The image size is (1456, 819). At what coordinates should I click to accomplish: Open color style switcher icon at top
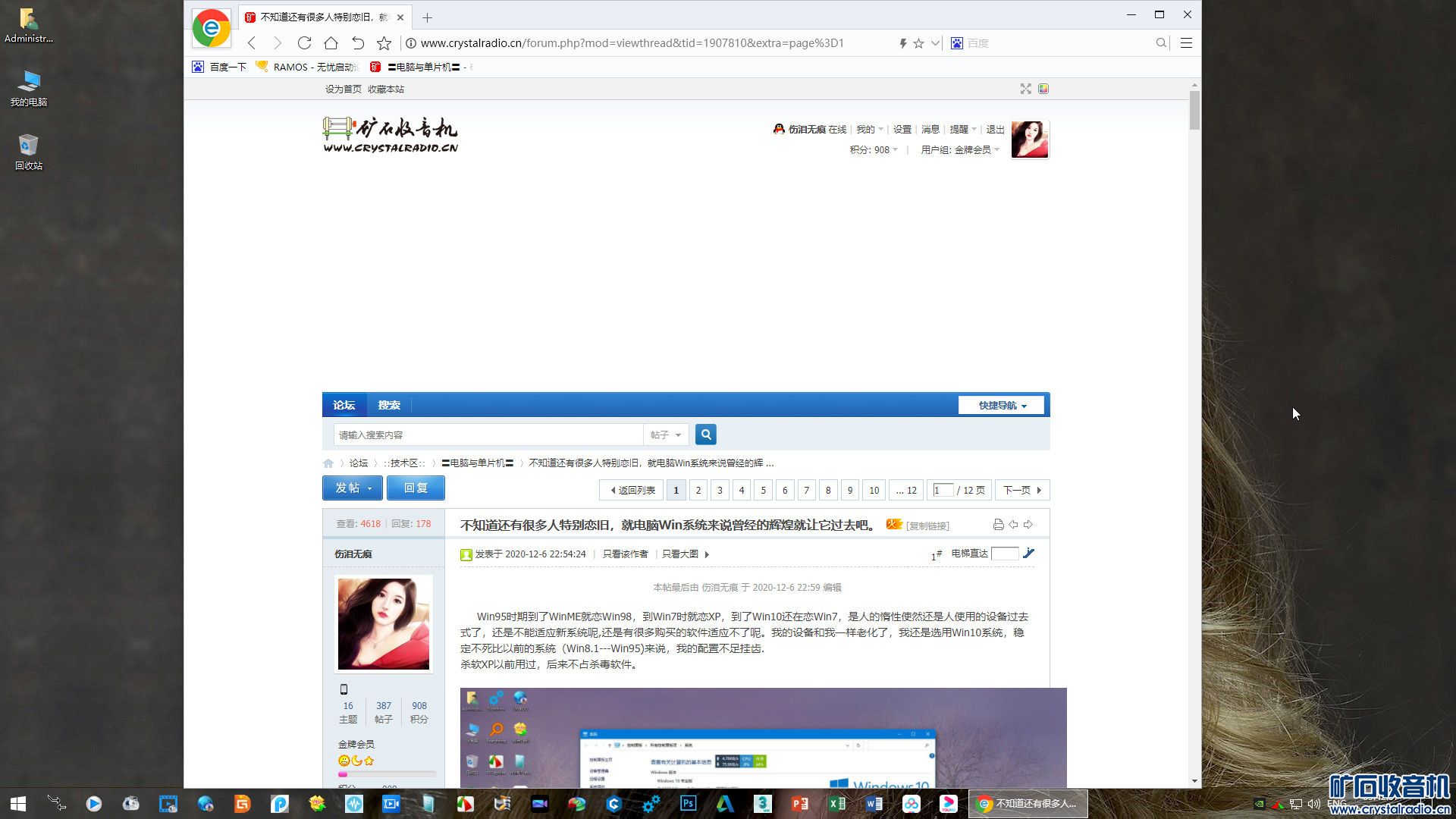[1043, 89]
